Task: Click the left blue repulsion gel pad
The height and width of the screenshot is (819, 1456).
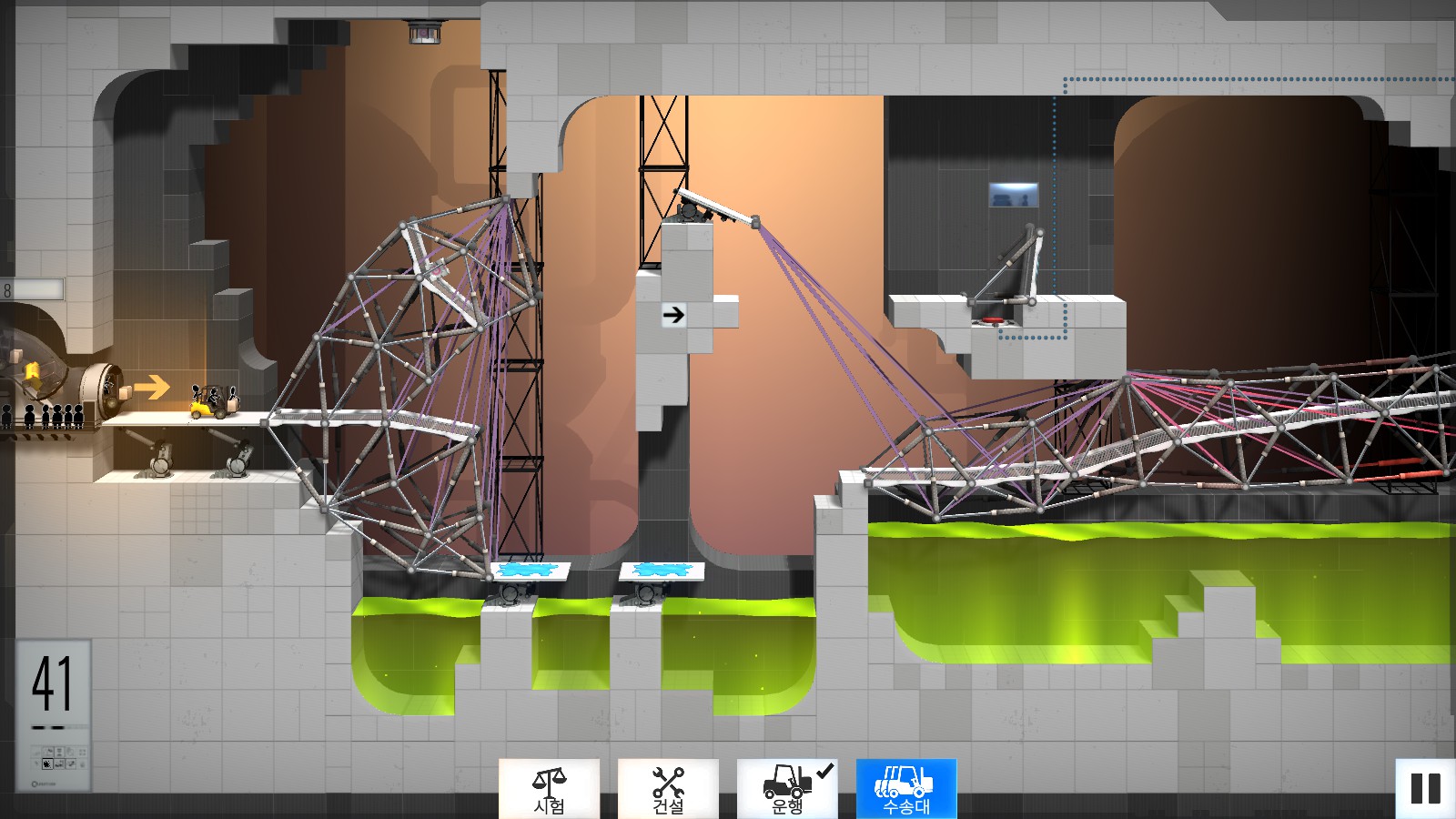Action: (530, 571)
